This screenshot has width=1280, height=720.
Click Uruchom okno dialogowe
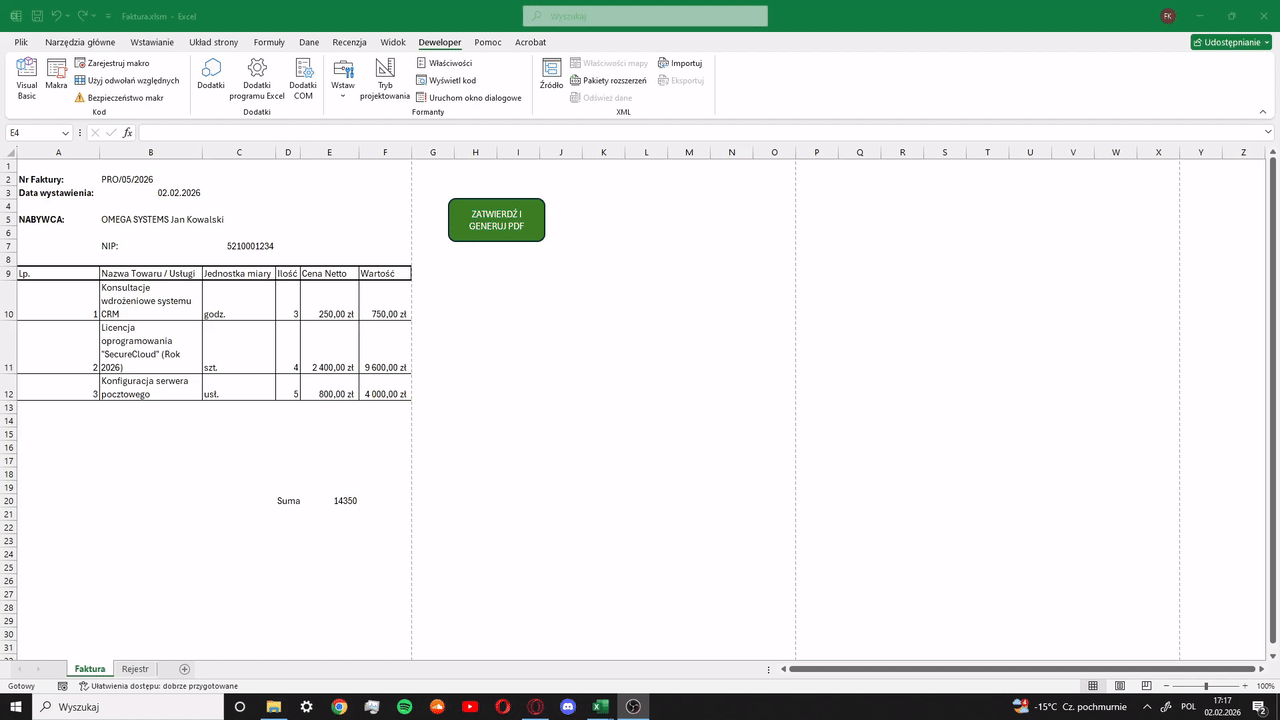pos(469,98)
